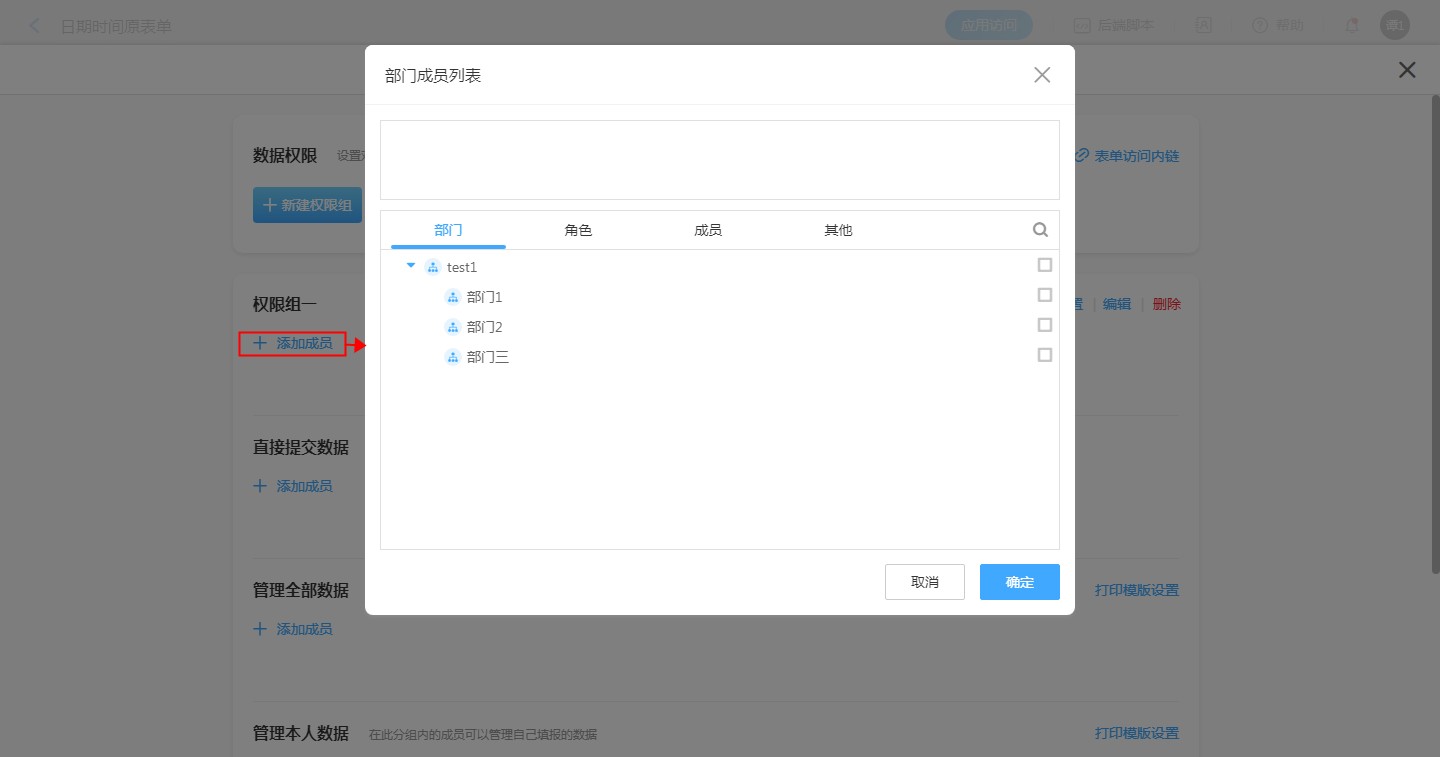The image size is (1440, 757).
Task: Click the 部门2 department icon
Action: pyautogui.click(x=452, y=327)
